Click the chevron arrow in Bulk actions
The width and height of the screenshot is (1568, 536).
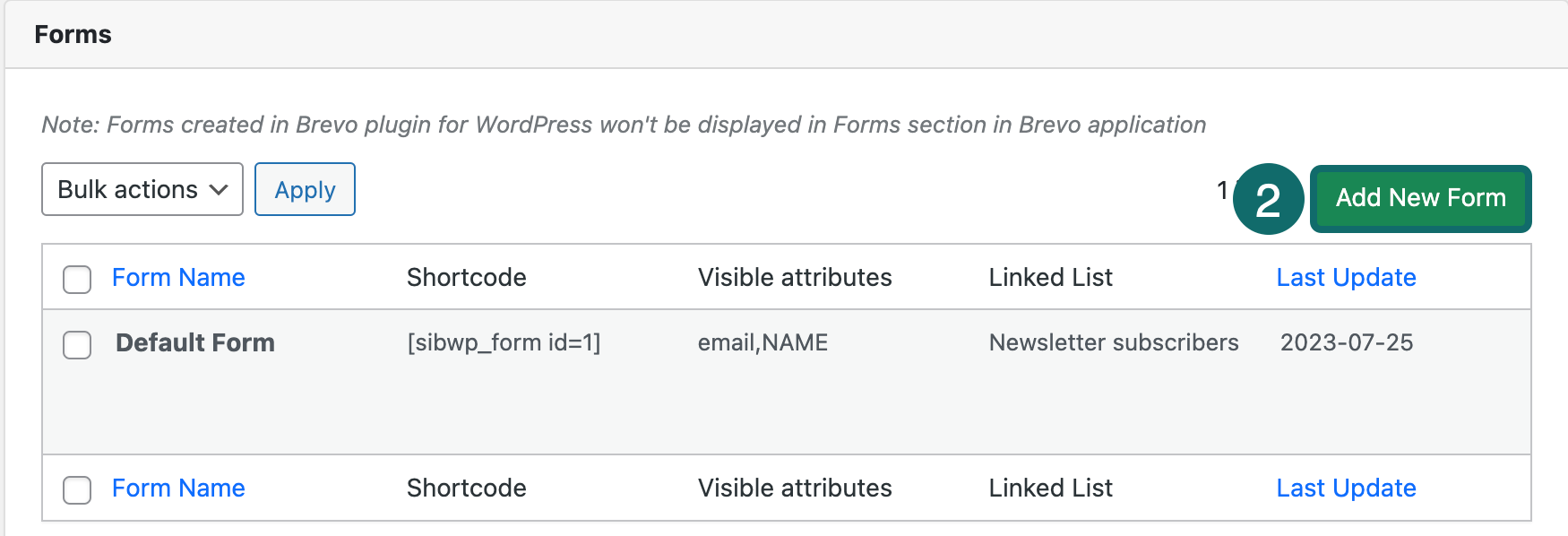tap(219, 190)
